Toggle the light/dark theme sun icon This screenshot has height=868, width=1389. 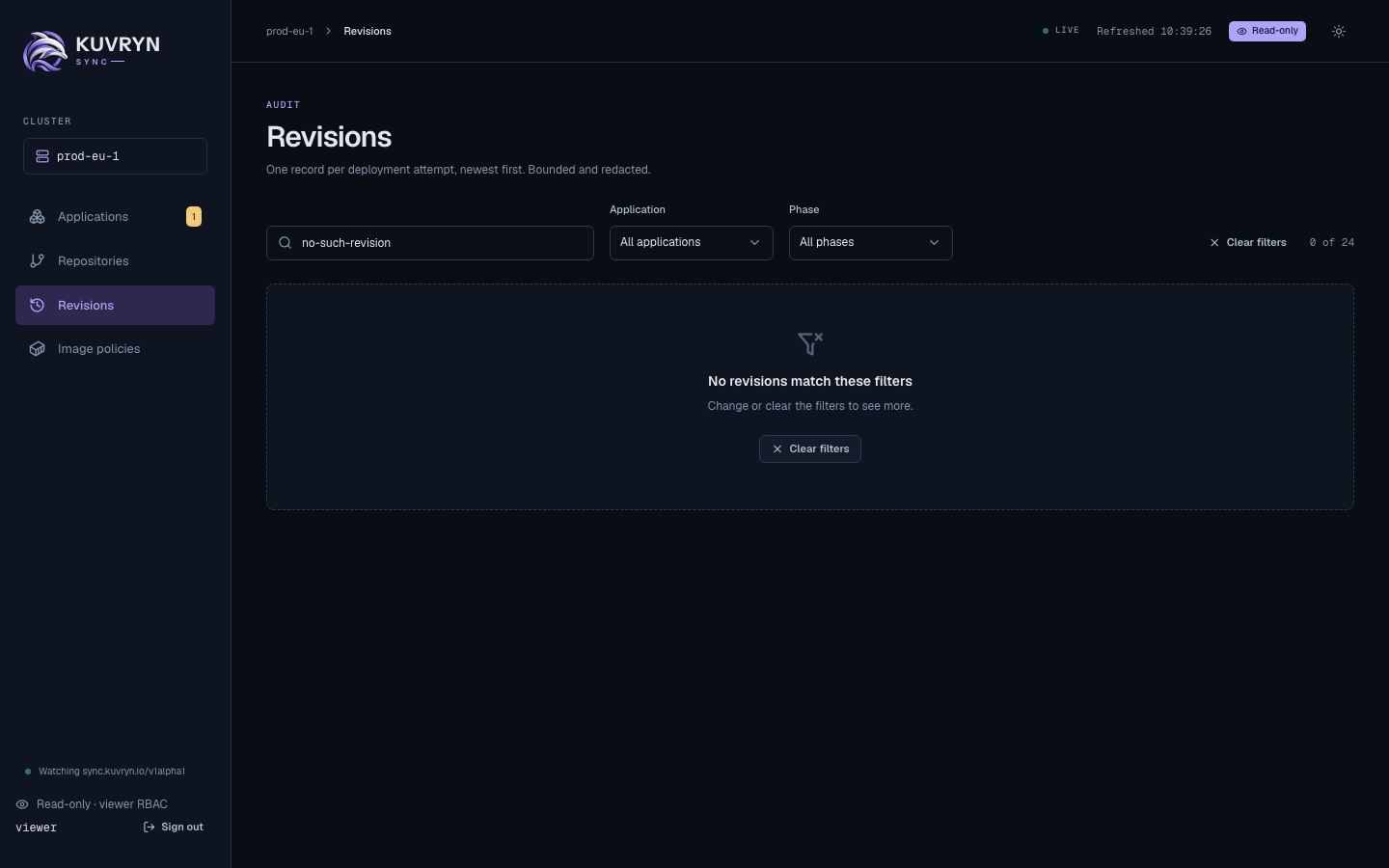click(1339, 31)
